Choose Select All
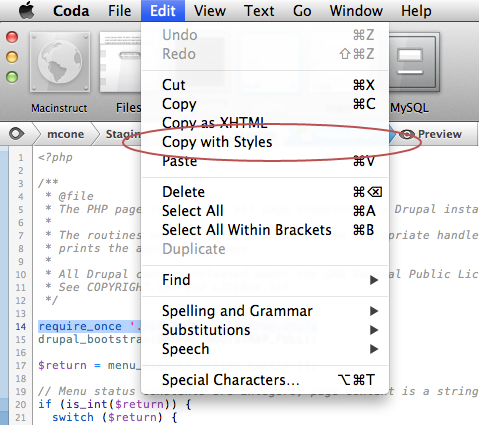The image size is (479, 425). [x=265, y=211]
